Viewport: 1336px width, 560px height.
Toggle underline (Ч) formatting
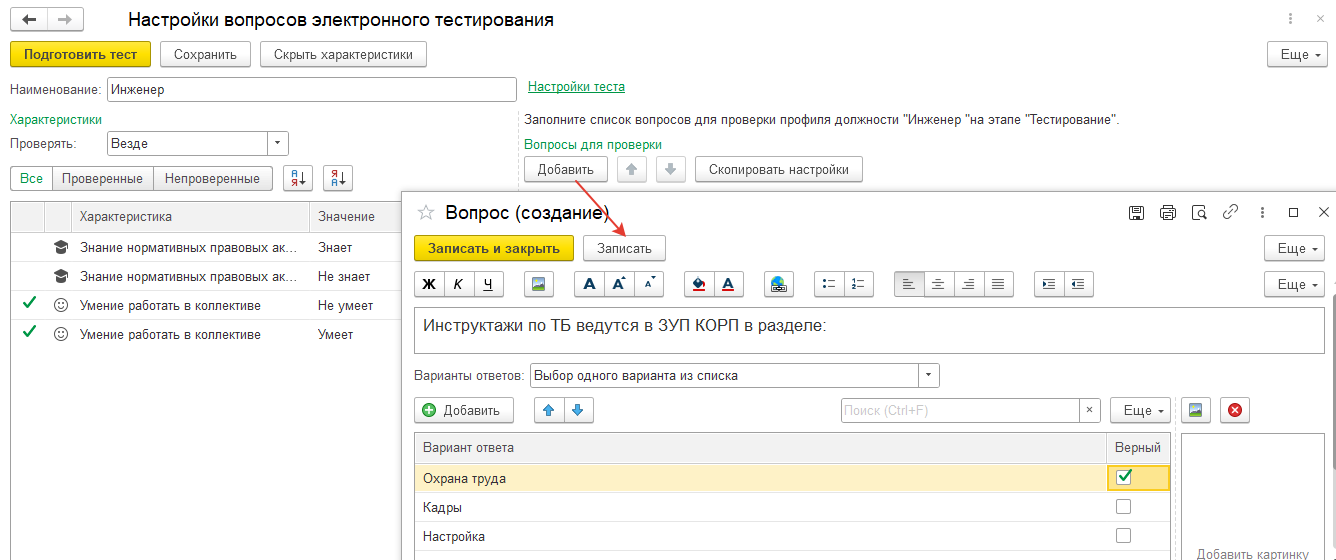487,284
